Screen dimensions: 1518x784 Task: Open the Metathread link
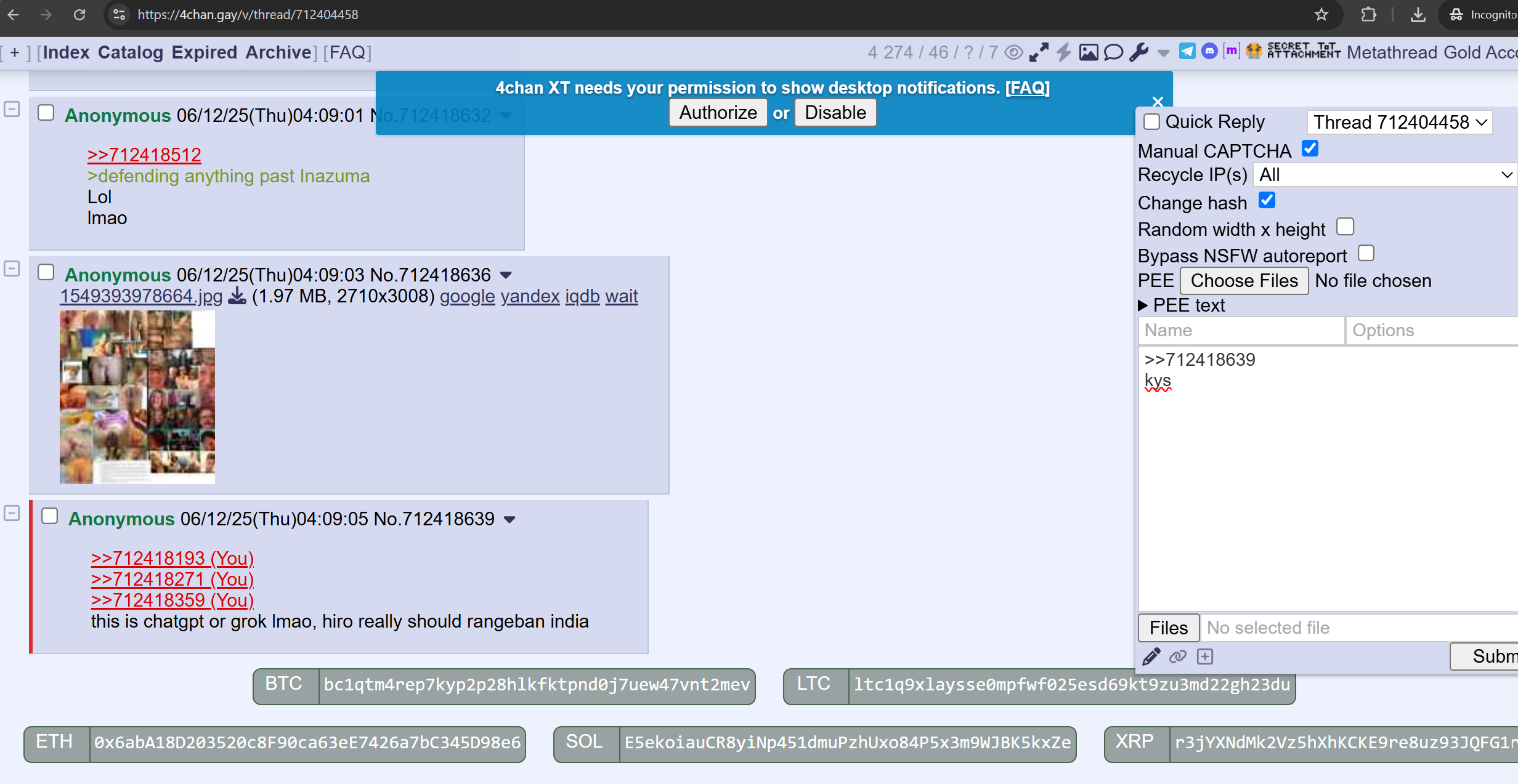click(x=1392, y=52)
